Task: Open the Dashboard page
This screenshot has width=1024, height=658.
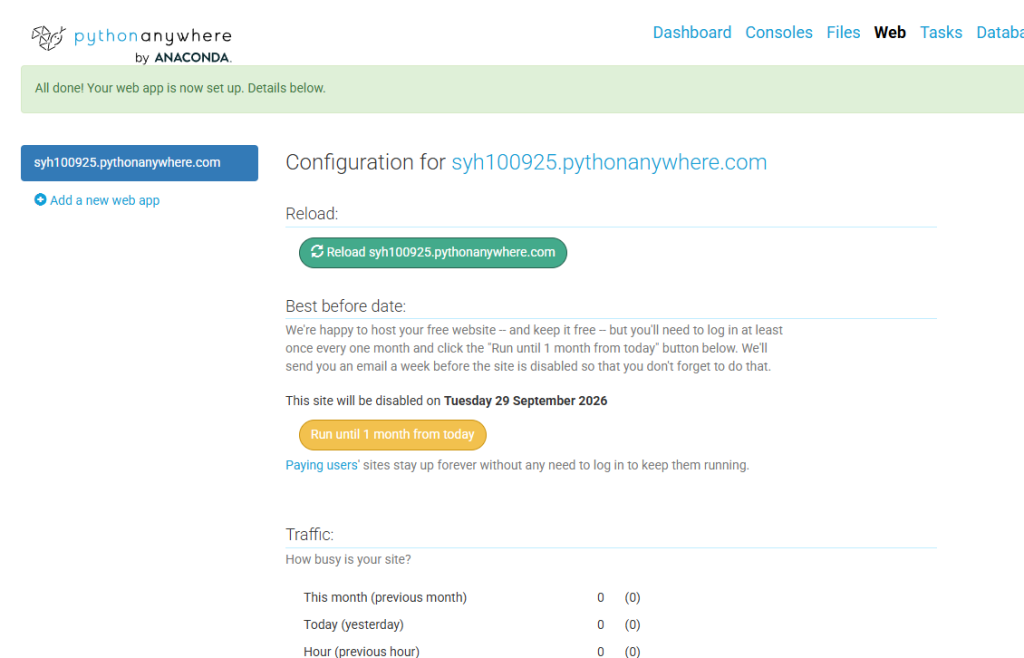Action: tap(692, 33)
